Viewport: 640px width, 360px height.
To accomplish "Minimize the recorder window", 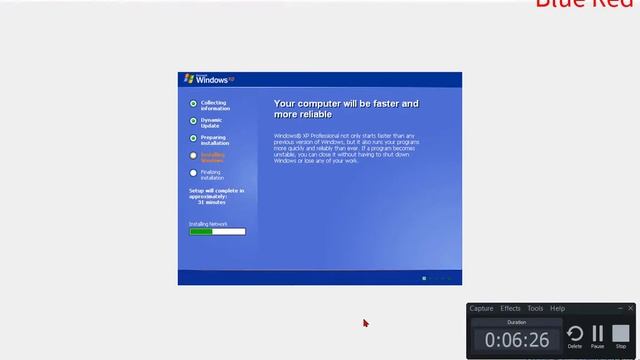I will coord(620,308).
